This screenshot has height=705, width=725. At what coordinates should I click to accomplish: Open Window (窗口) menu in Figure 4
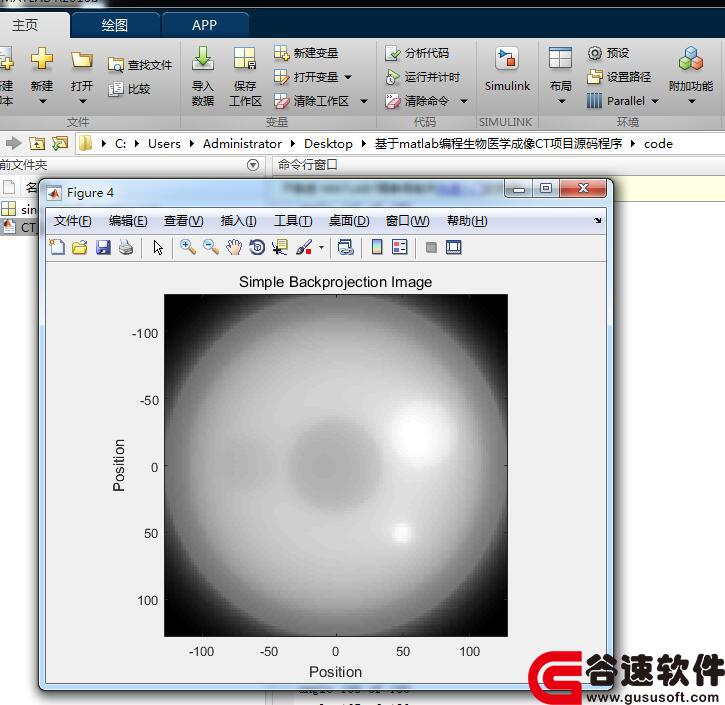[x=407, y=221]
